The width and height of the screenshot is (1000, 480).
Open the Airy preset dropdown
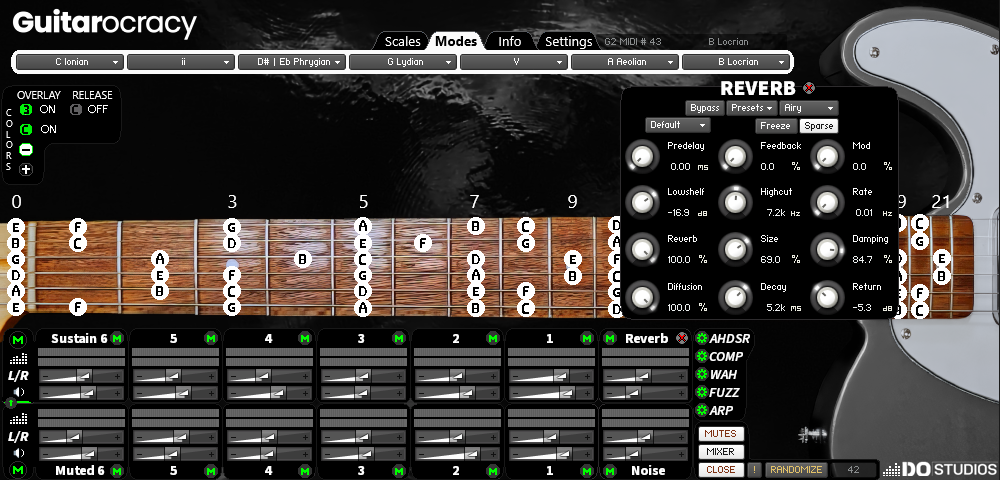809,108
